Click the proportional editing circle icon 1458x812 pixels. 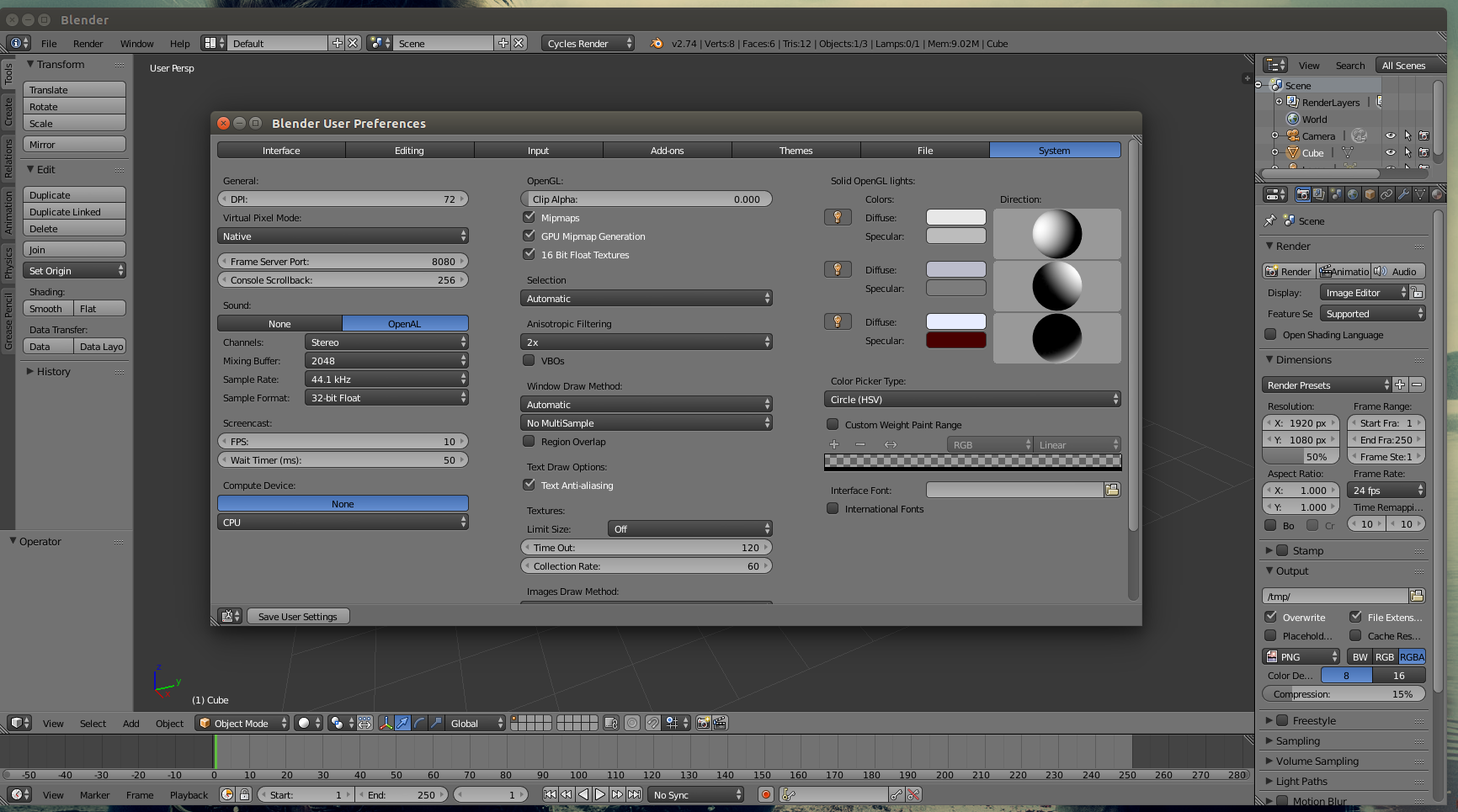point(632,723)
